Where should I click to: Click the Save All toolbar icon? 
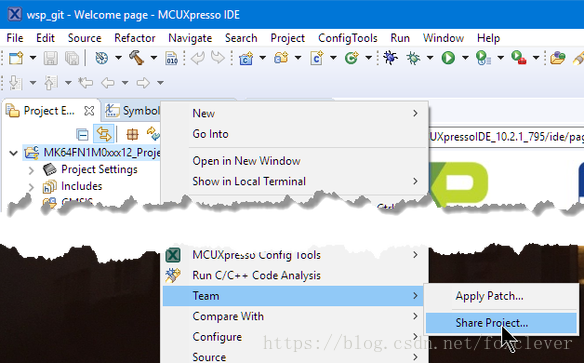coord(72,58)
